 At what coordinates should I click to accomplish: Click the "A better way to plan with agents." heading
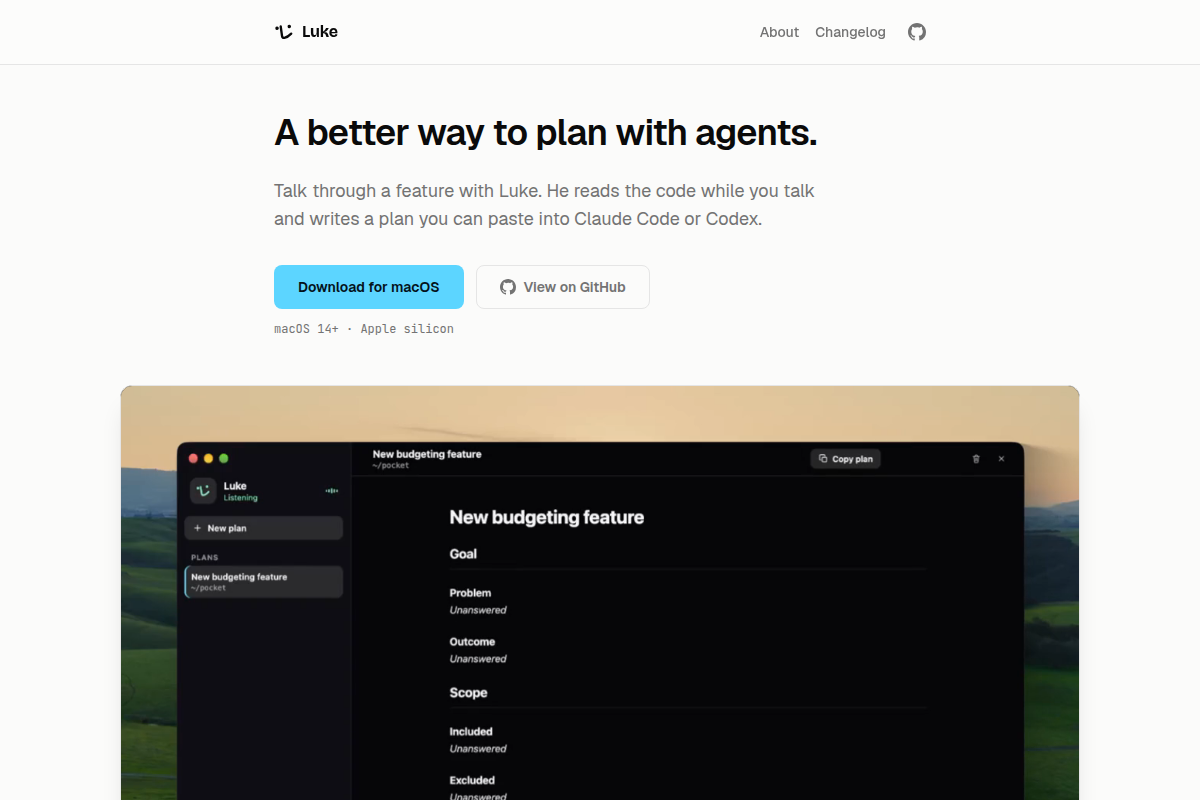pyautogui.click(x=546, y=132)
